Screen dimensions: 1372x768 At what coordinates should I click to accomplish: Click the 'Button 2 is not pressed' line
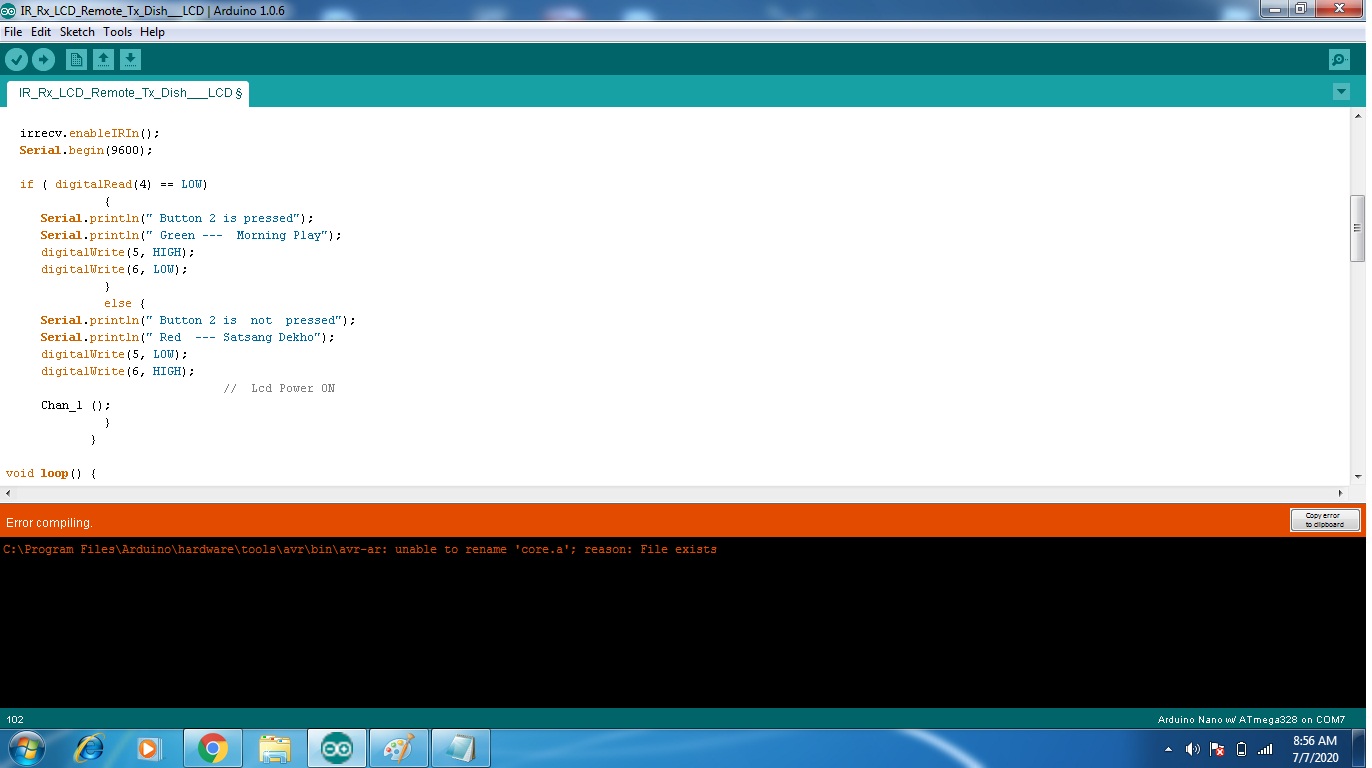(x=198, y=320)
